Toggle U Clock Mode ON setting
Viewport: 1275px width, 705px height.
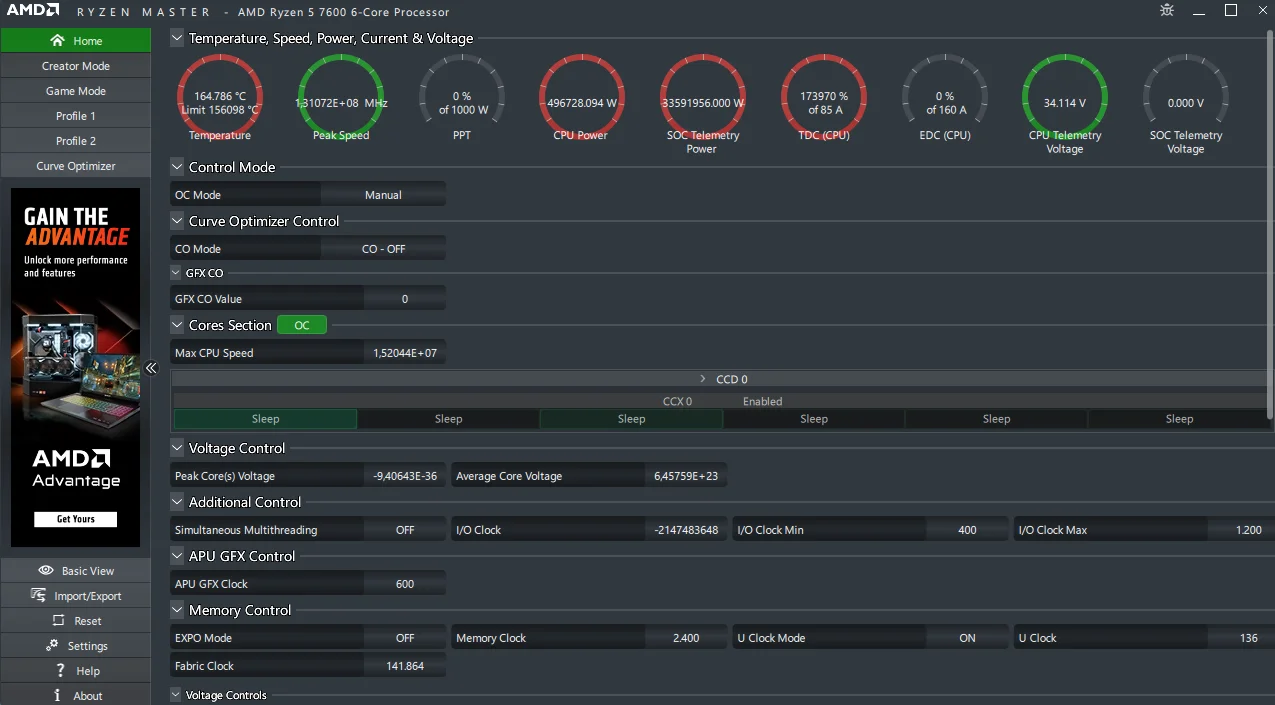(x=967, y=638)
